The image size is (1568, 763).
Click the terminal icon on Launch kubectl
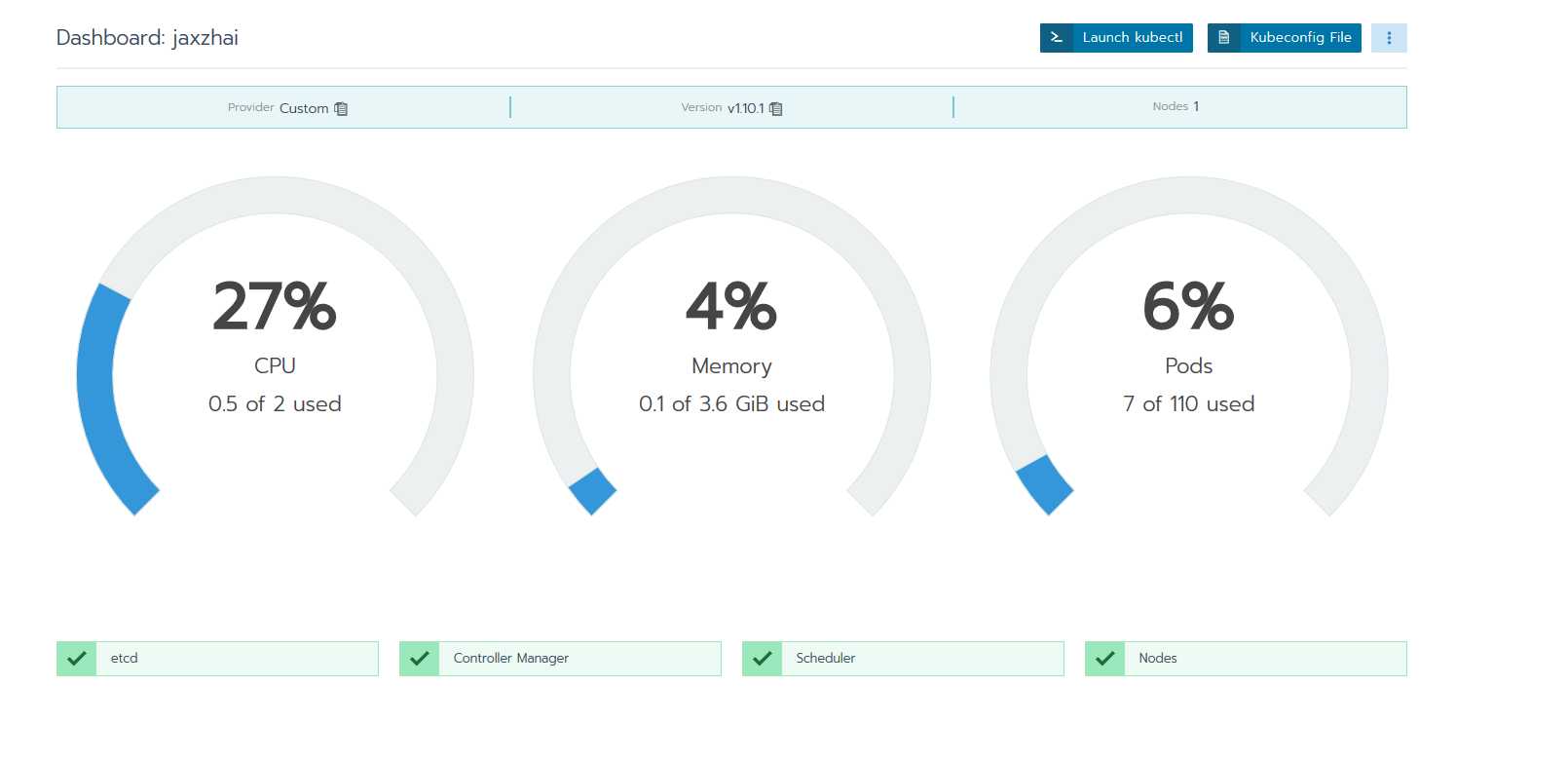tap(1057, 38)
